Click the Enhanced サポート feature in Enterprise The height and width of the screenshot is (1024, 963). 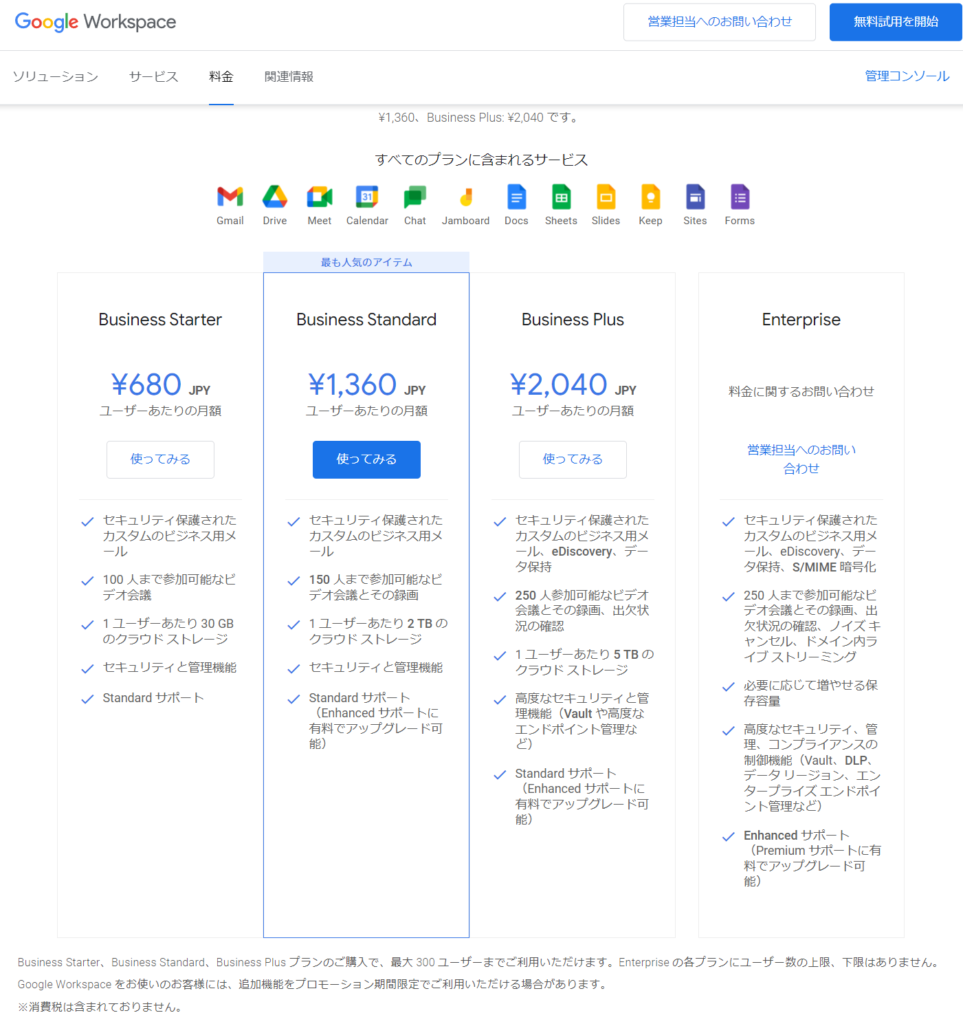coord(812,858)
